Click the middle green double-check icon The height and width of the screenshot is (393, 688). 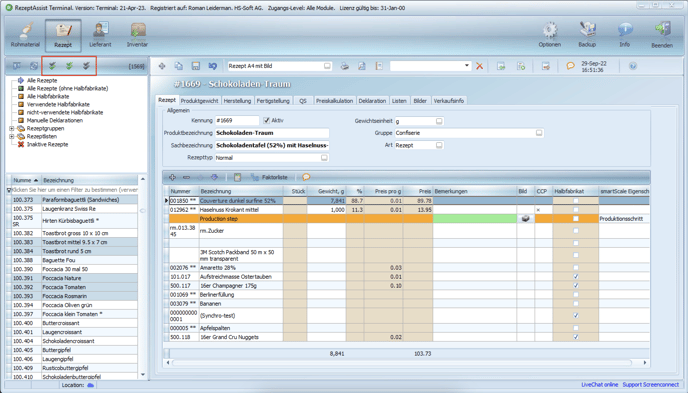(69, 66)
